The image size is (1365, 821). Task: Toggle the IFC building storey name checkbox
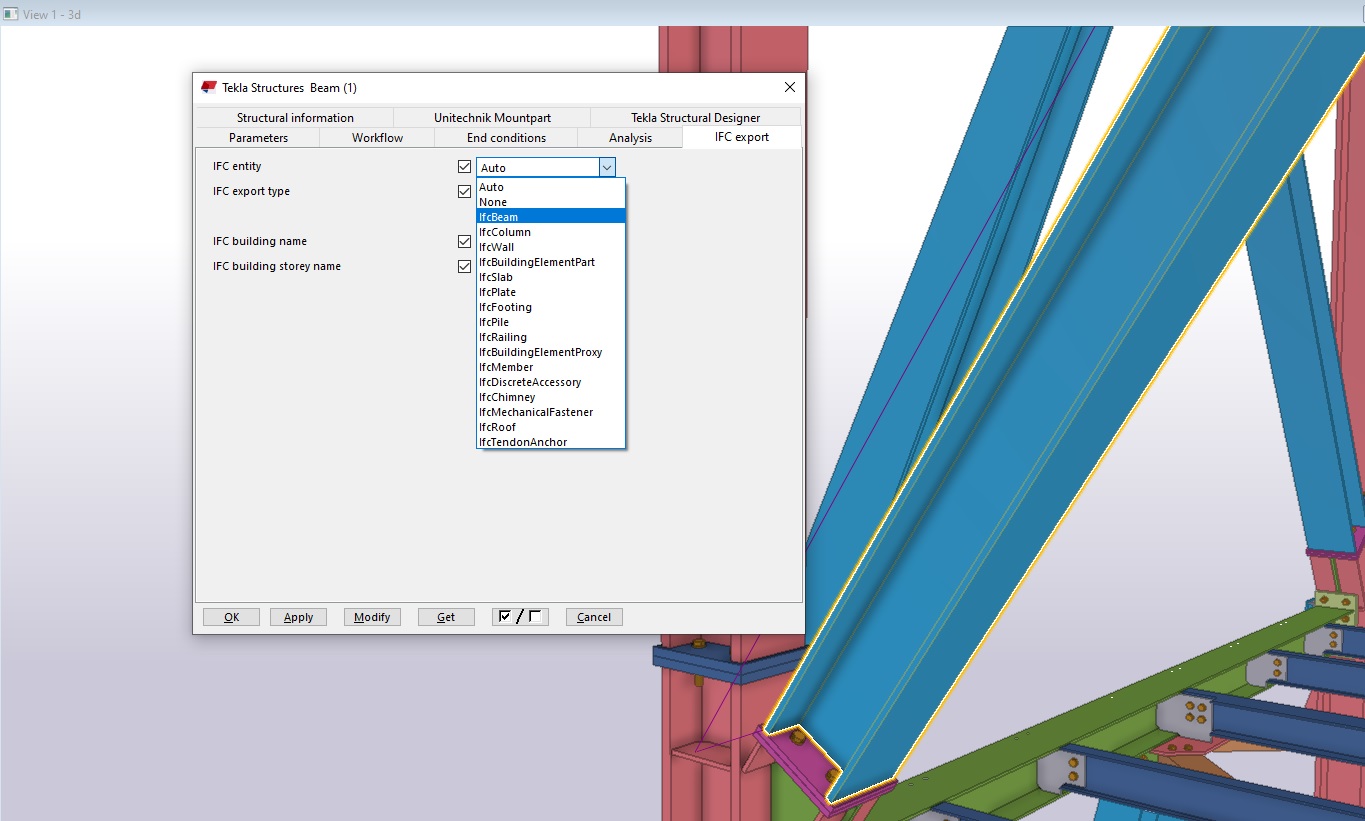tap(464, 266)
